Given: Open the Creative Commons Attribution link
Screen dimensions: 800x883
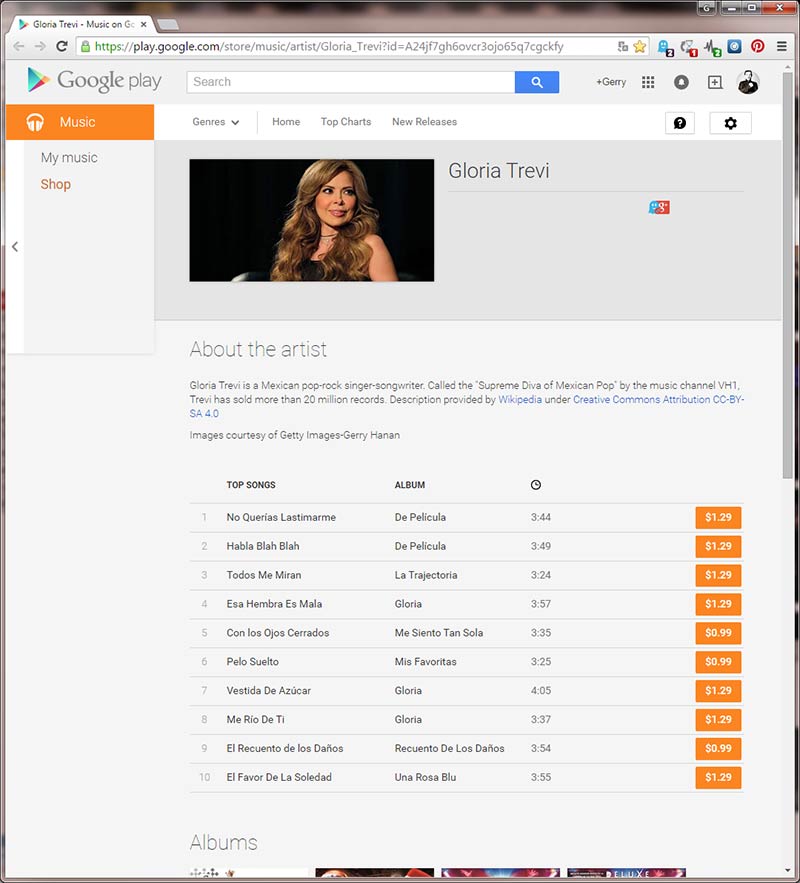Looking at the screenshot, I should tap(659, 399).
